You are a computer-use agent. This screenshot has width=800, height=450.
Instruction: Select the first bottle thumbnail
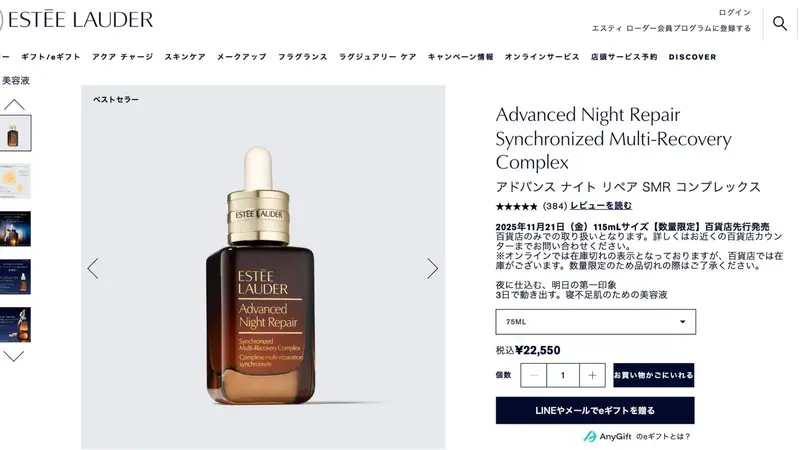[14, 133]
